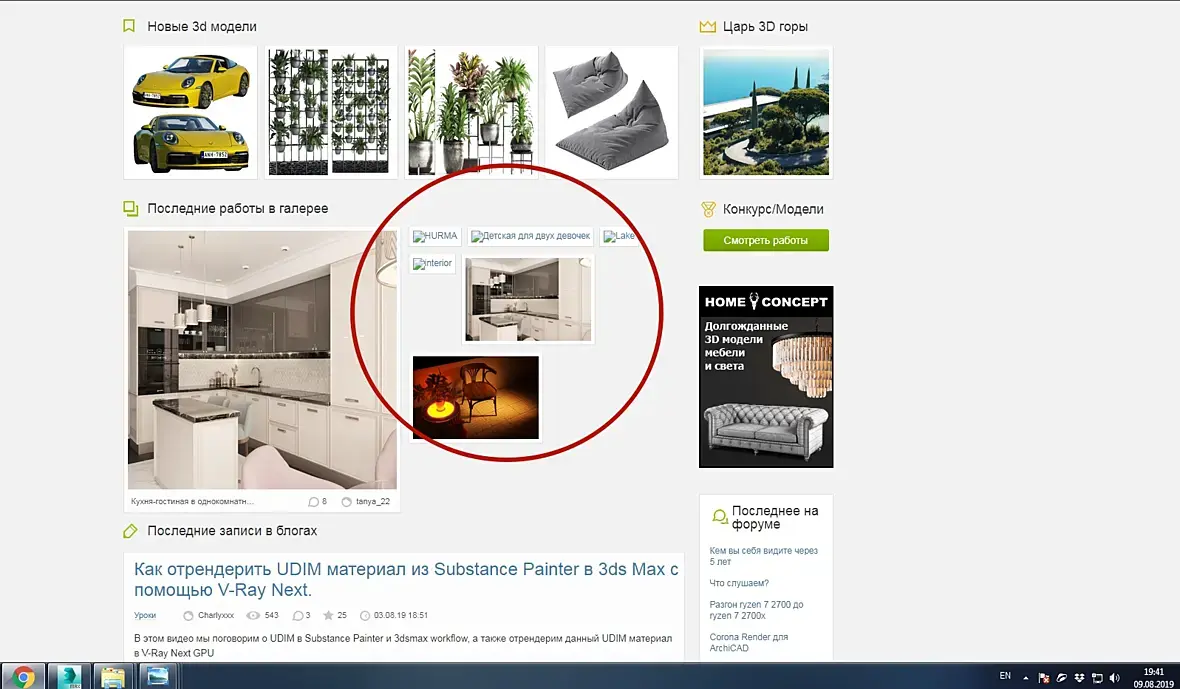Click the volume speaker tray icon
Viewport: 1180px width, 689px height.
[x=1115, y=678]
